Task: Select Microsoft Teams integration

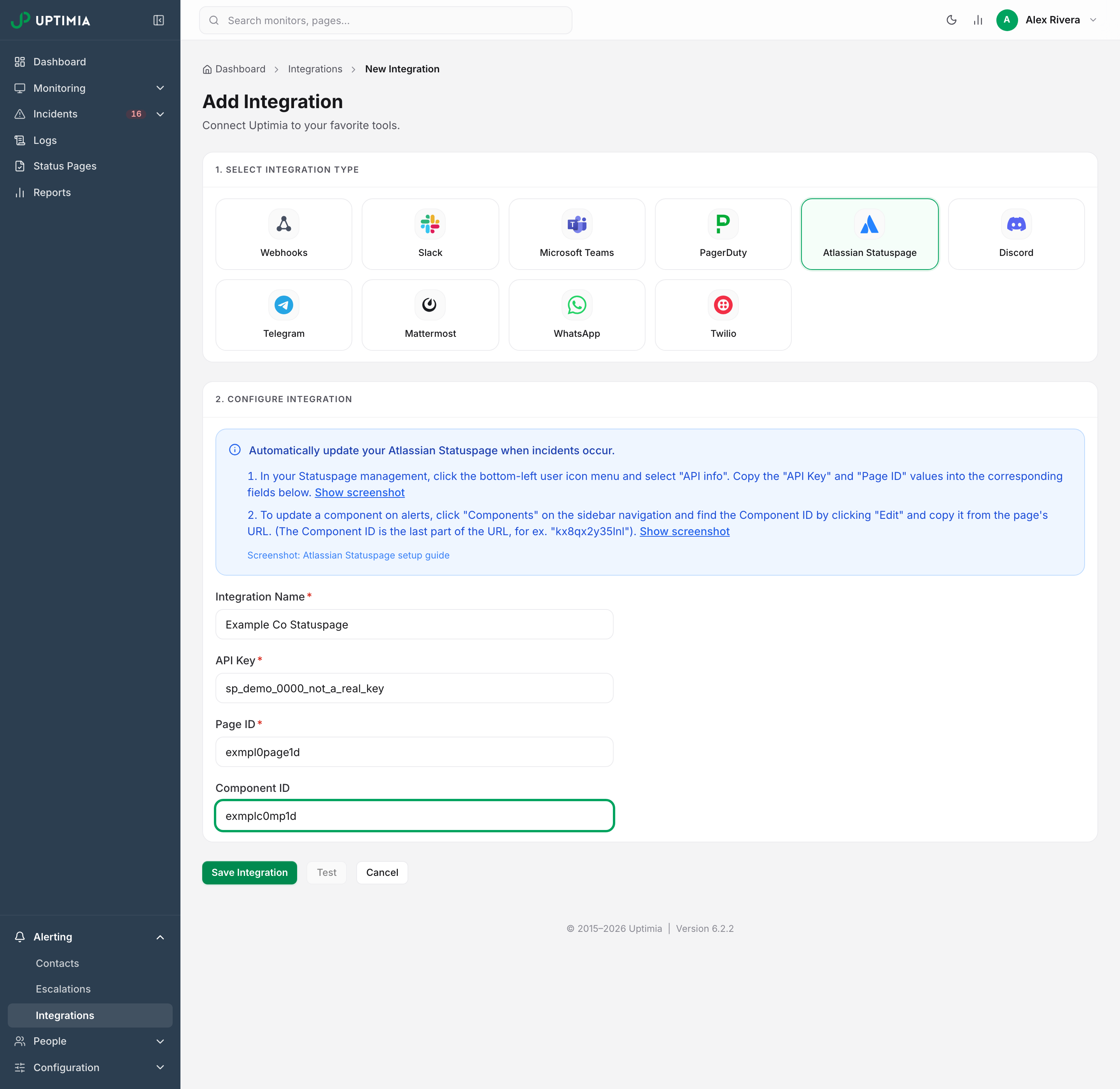Action: 577,234
